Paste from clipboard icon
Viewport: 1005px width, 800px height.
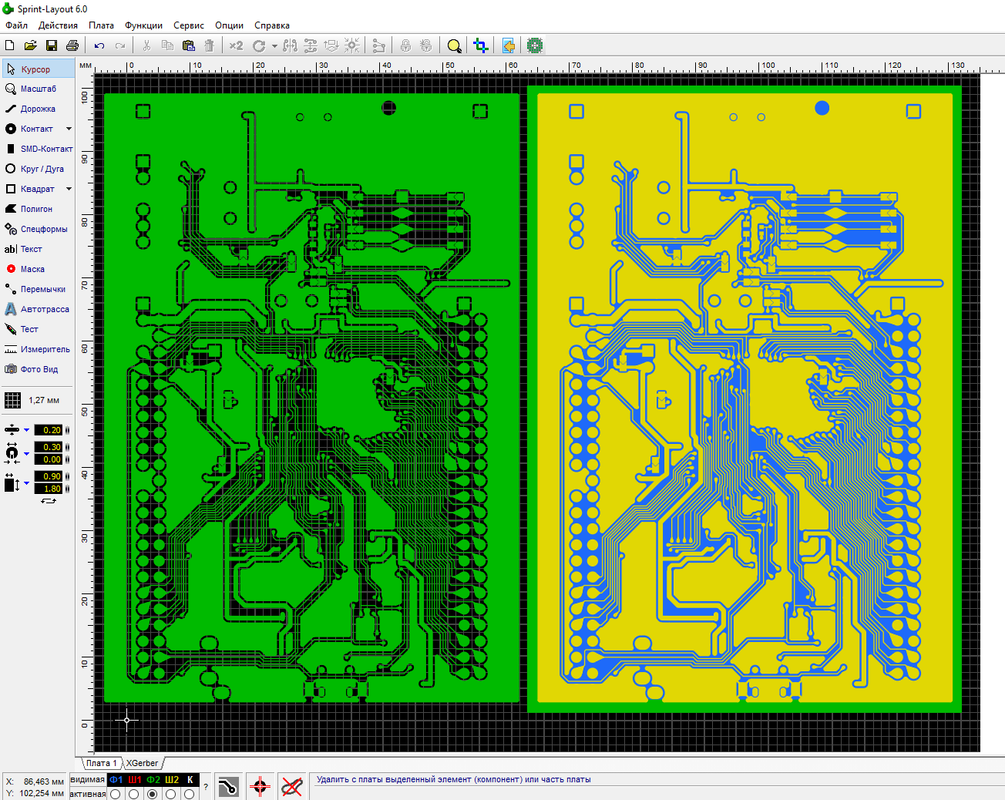(x=188, y=46)
